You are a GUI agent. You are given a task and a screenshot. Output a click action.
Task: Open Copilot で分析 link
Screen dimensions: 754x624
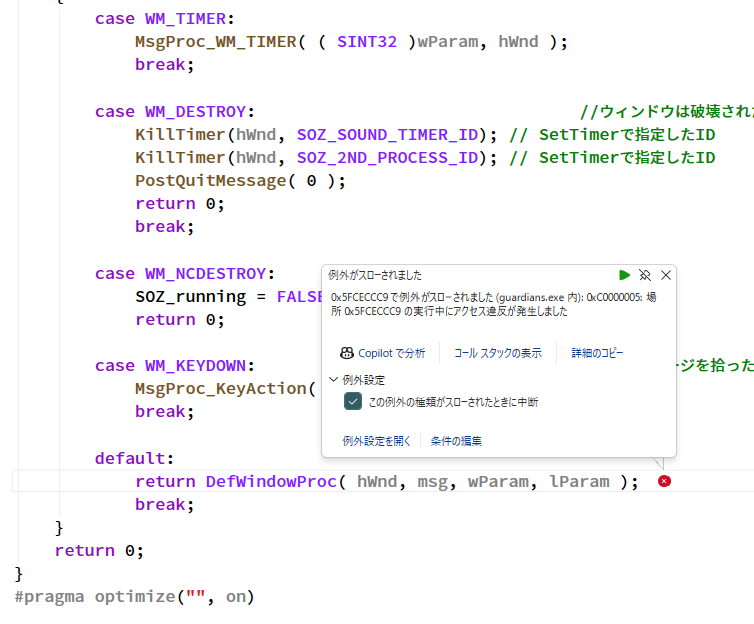pos(391,353)
